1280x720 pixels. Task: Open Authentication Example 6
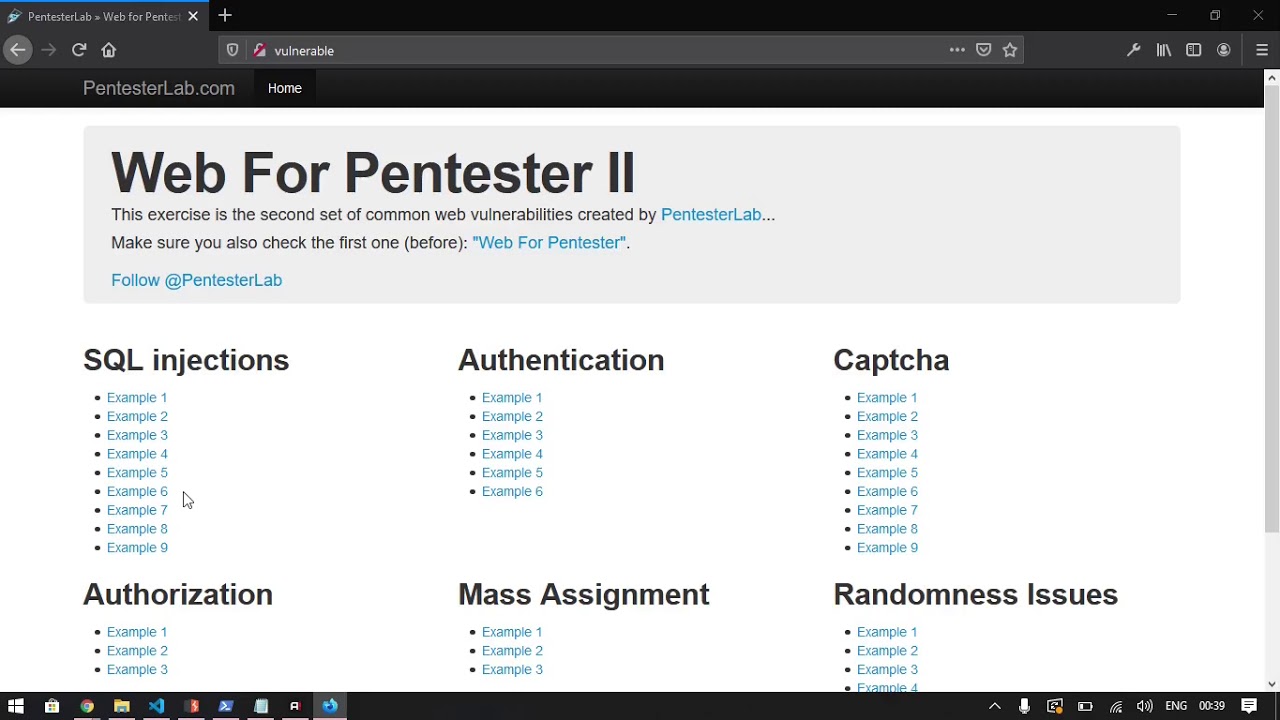point(512,491)
